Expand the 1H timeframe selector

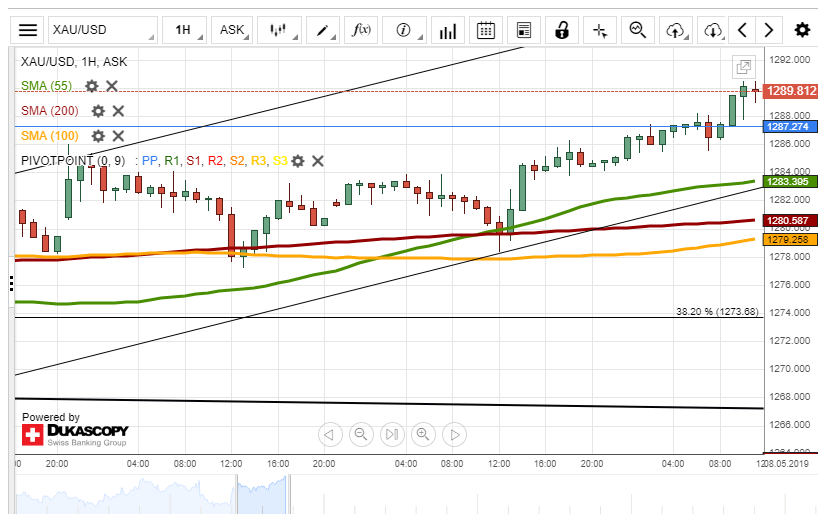pos(183,30)
